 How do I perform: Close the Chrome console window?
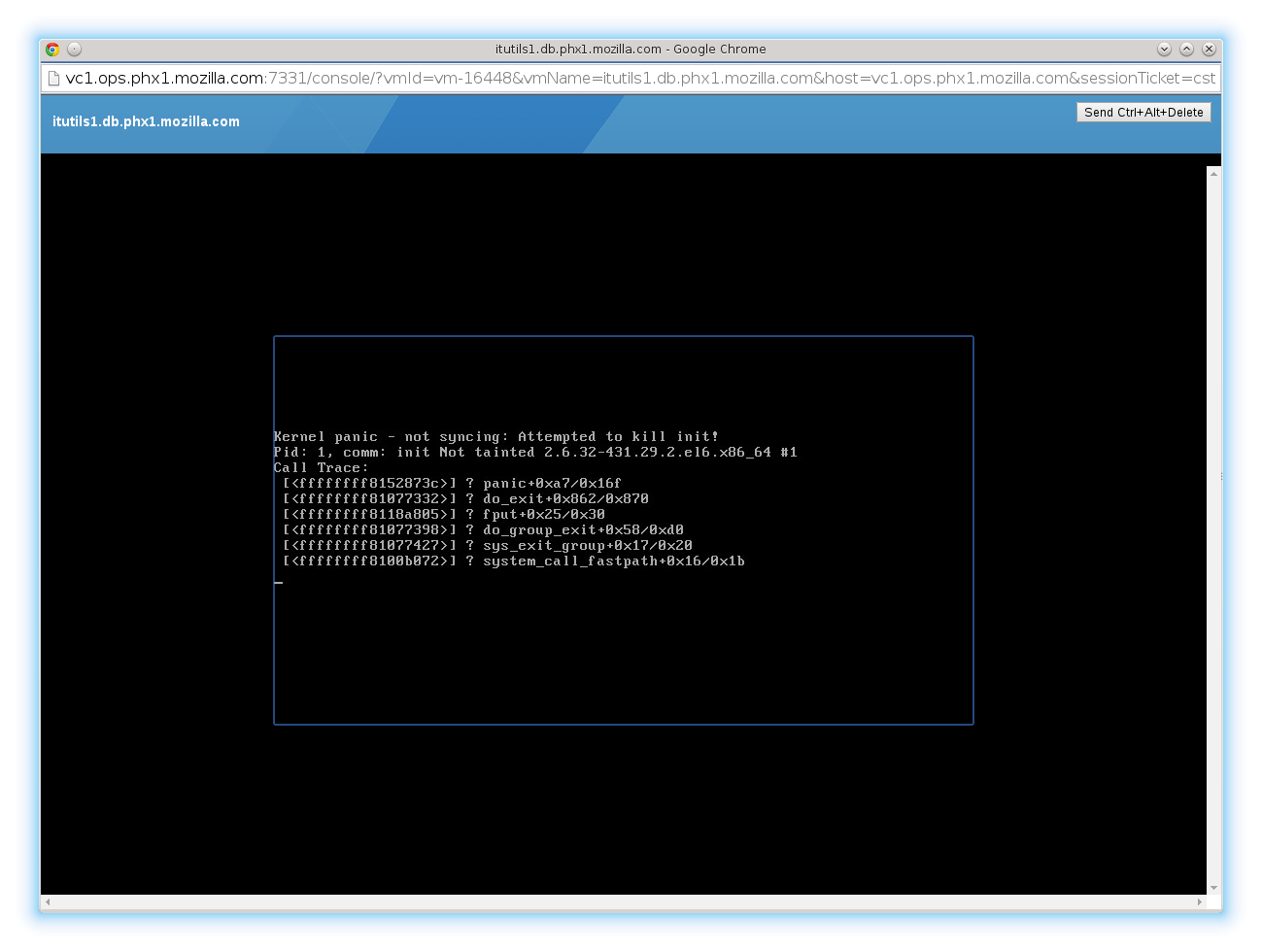1209,50
